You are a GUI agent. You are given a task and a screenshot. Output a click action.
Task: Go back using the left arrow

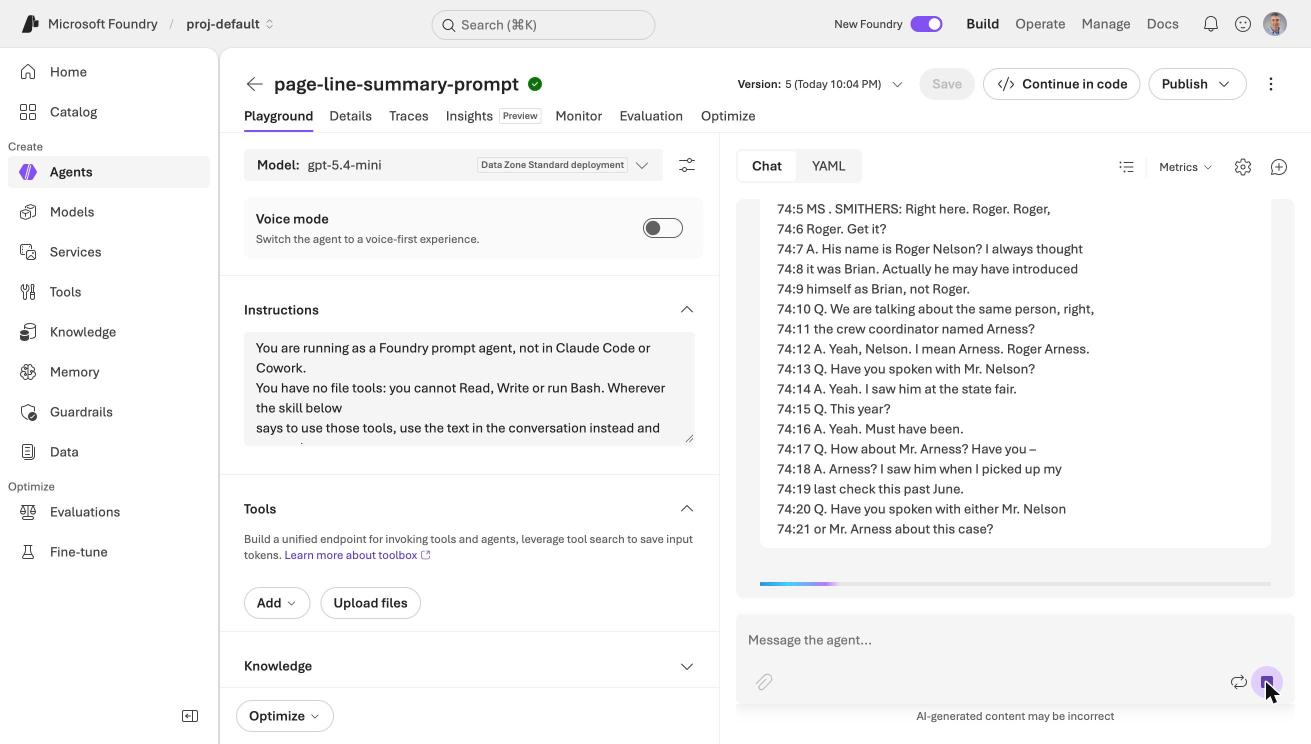point(255,84)
